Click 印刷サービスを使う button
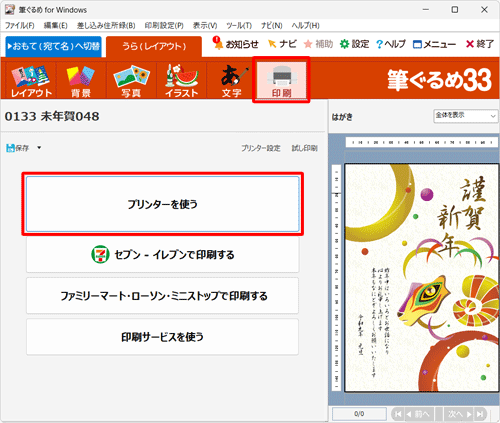 [x=163, y=337]
